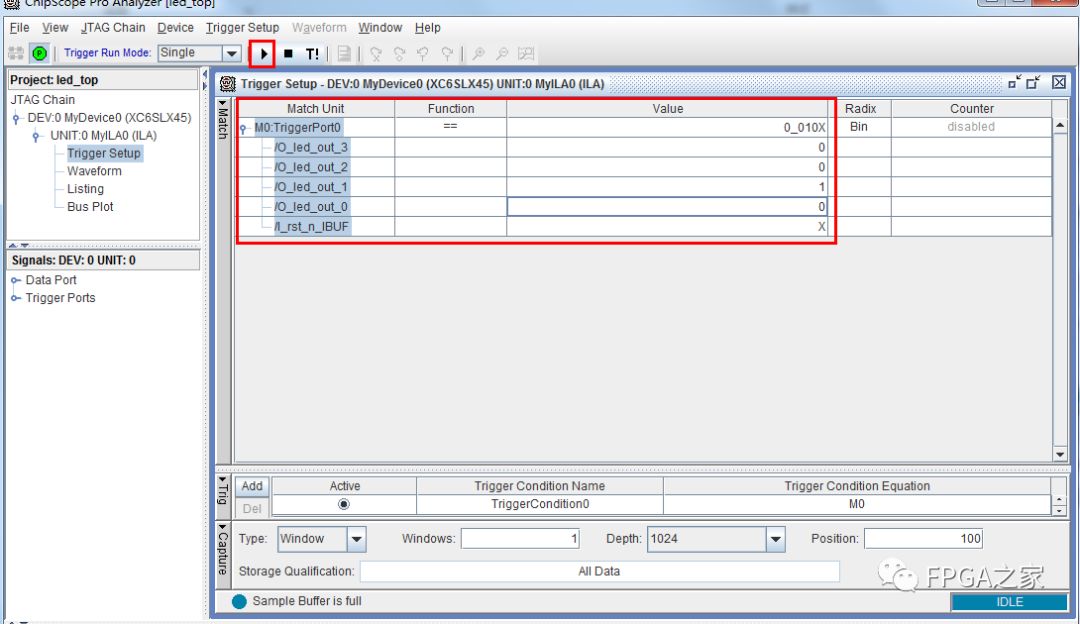
Task: Collapse the Match section panel
Action: [x=222, y=104]
